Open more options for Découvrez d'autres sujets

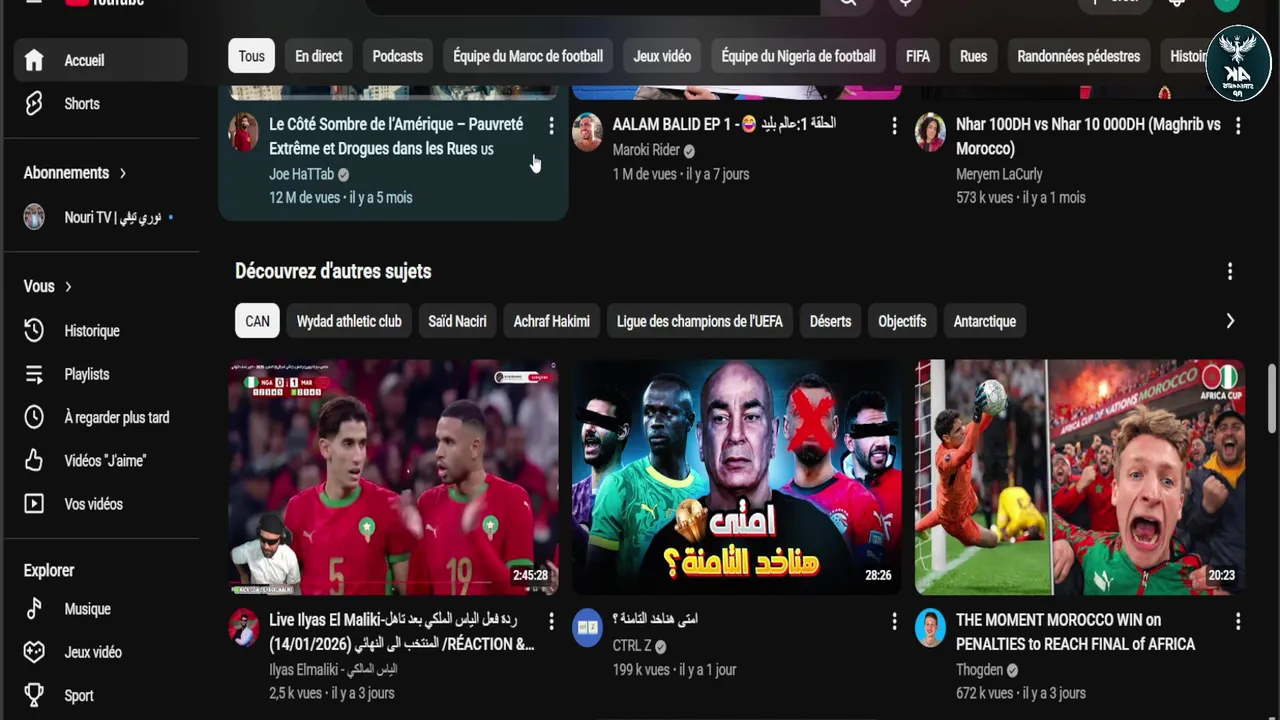tap(1230, 271)
